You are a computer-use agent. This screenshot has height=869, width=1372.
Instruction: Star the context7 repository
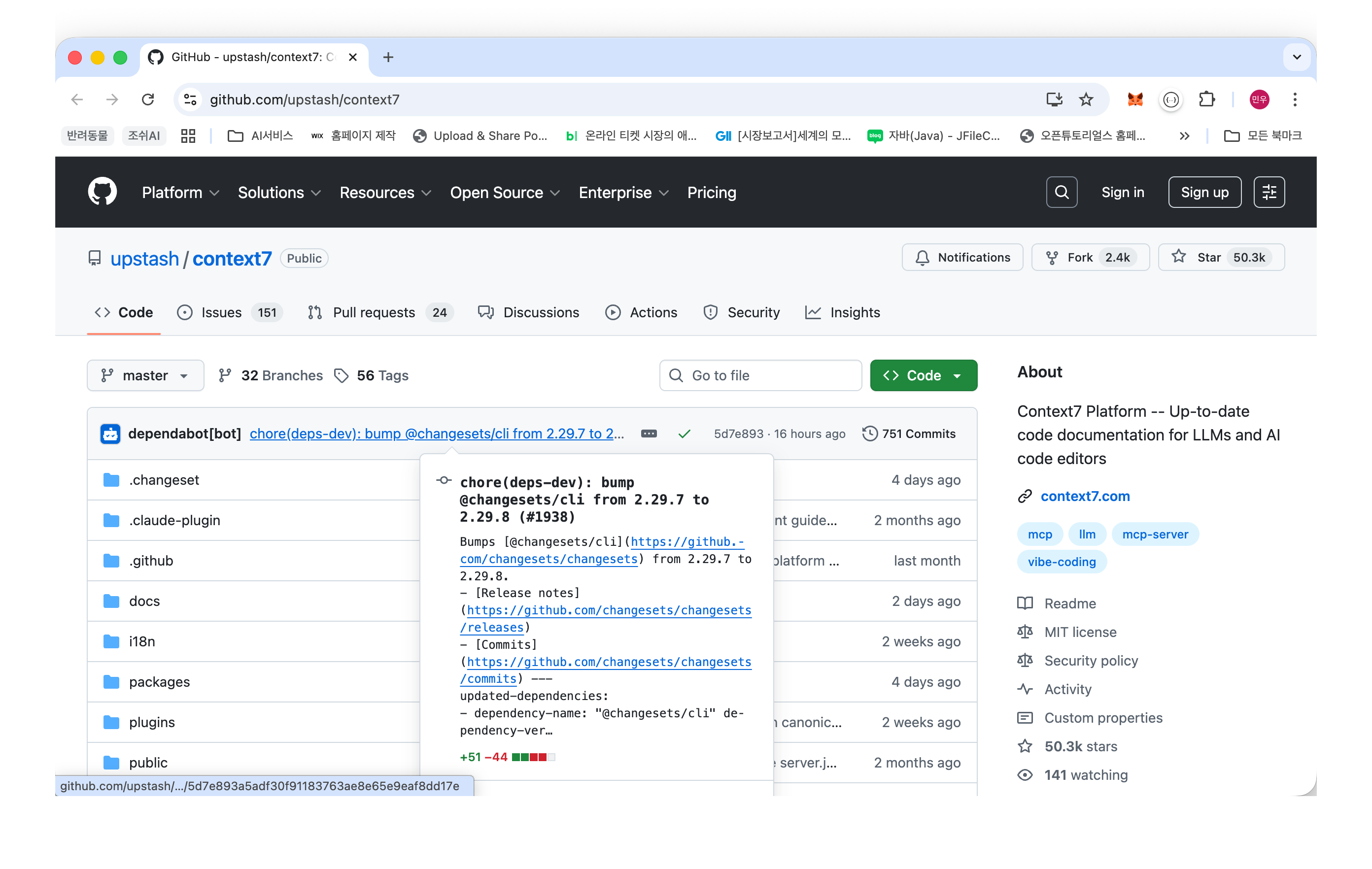1221,257
